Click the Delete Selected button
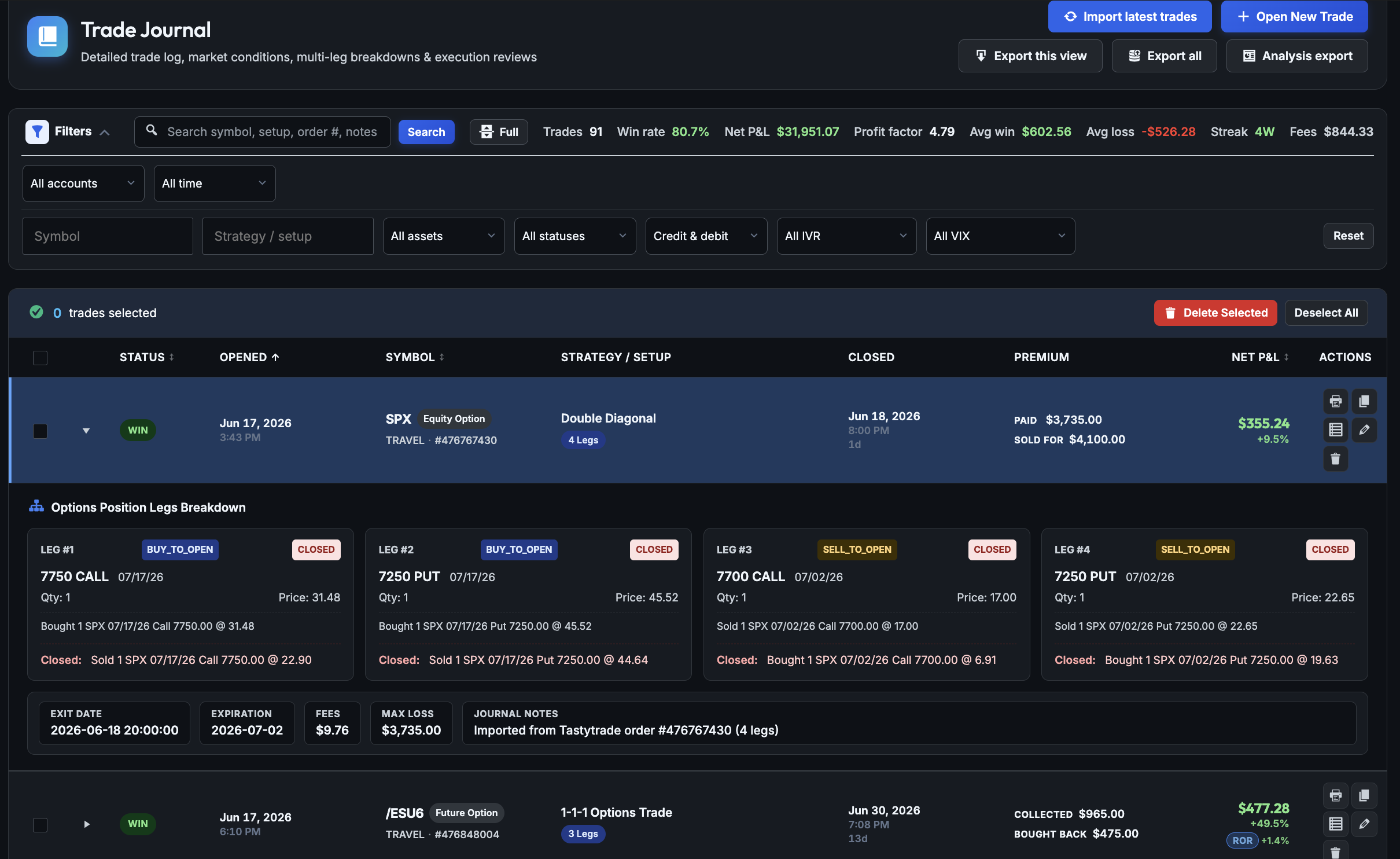Image resolution: width=1400 pixels, height=859 pixels. click(x=1215, y=313)
